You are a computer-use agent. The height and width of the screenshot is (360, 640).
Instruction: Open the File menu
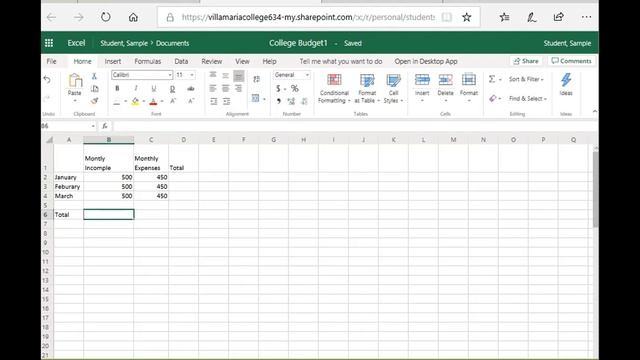tap(51, 61)
